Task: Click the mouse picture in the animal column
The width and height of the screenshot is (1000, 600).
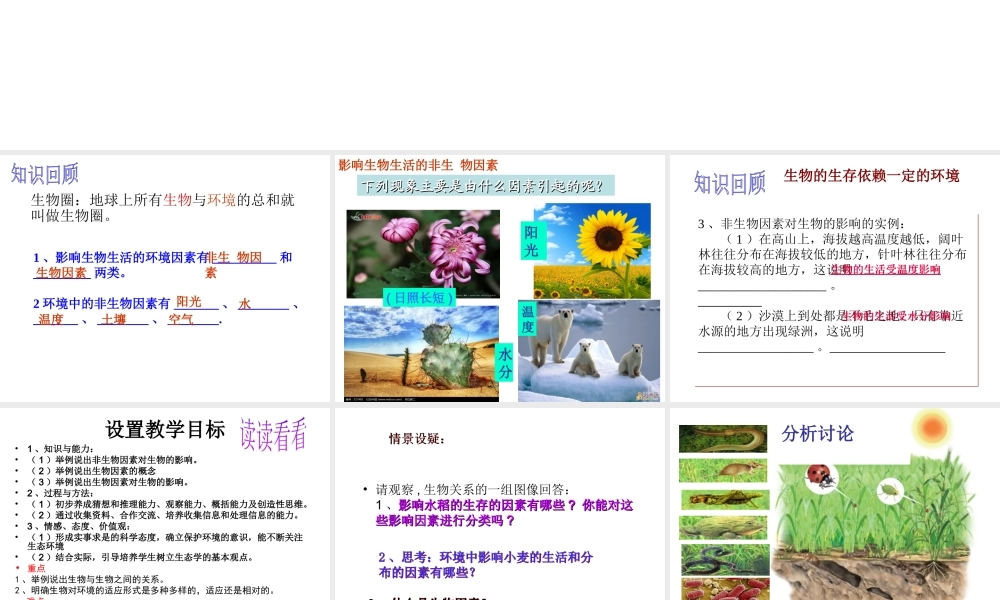Action: click(723, 470)
